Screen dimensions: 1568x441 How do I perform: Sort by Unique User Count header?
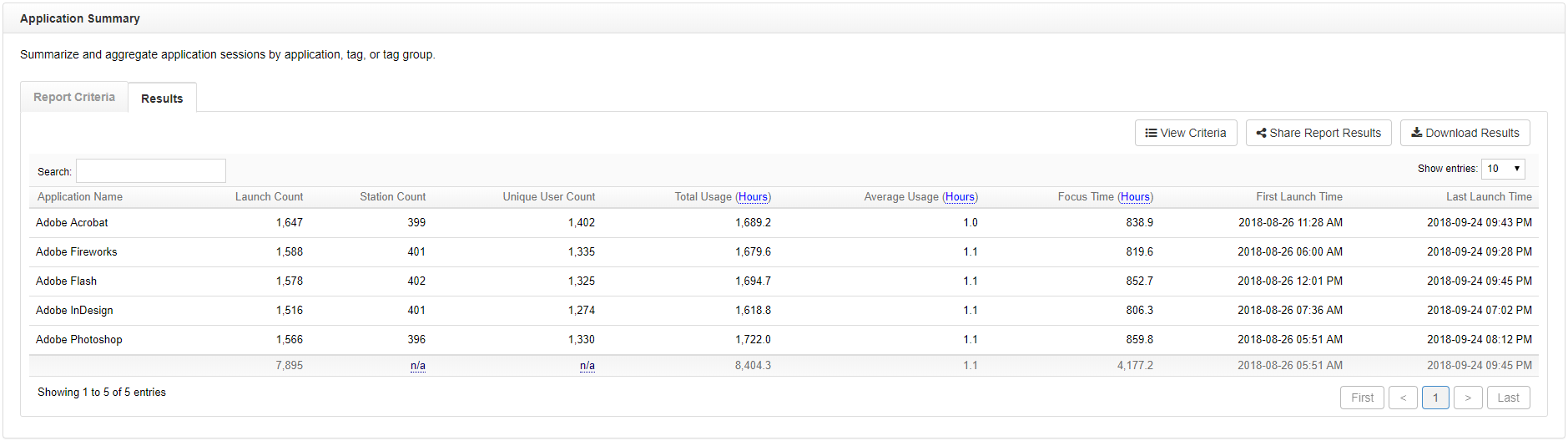549,197
